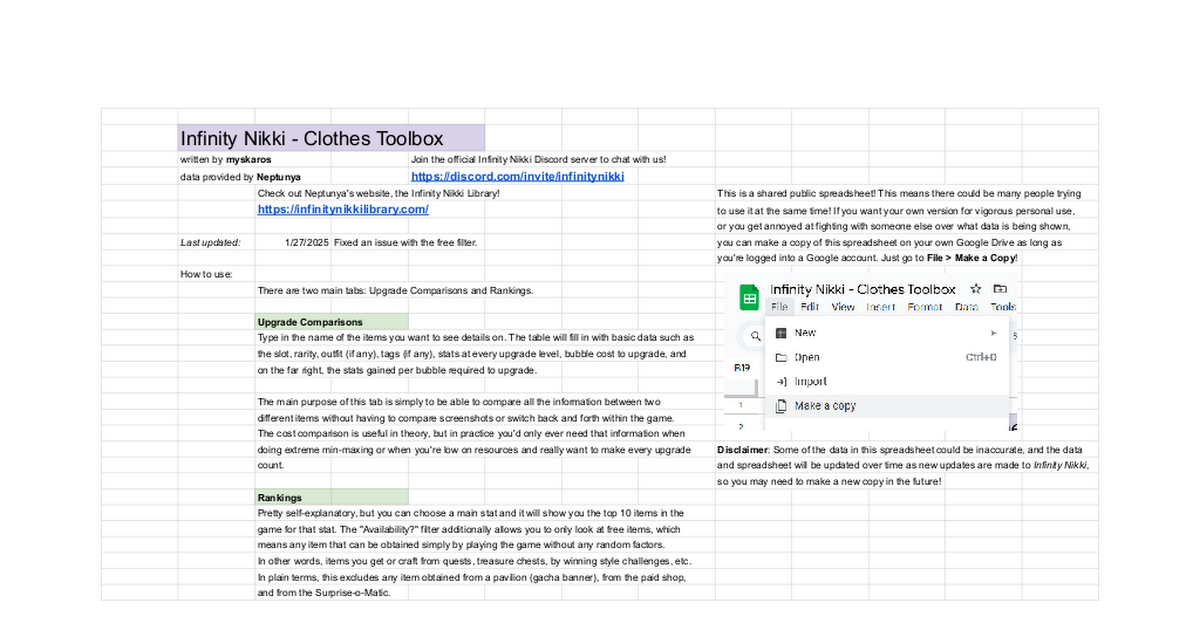This screenshot has height=630, width=1200.
Task: Open the Data menu in the embedded screenshot
Action: click(x=967, y=307)
